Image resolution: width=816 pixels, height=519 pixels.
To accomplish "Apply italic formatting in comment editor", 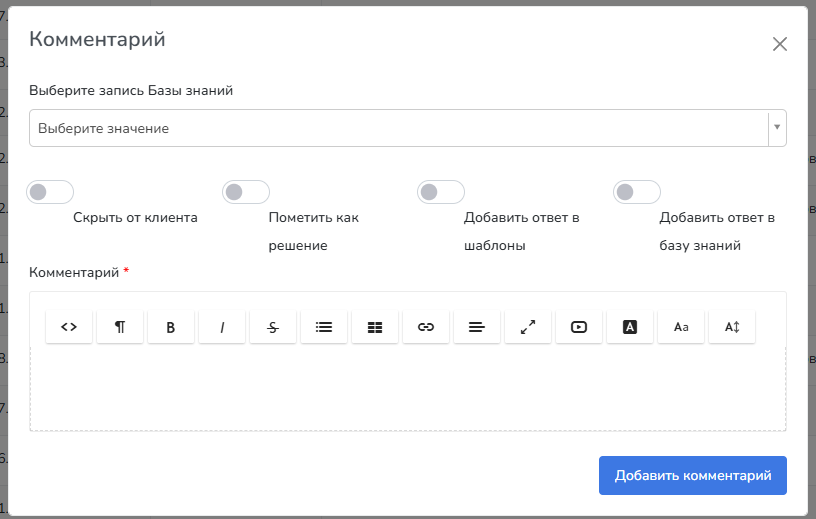I will pos(222,327).
